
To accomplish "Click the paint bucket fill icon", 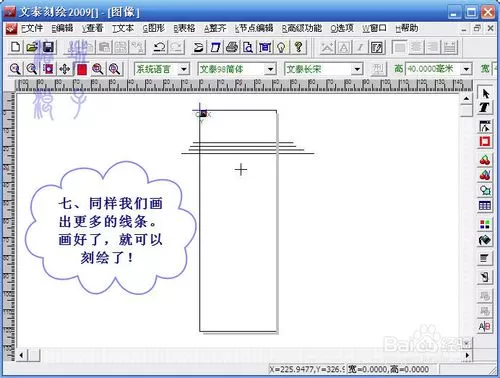I will coord(485,240).
